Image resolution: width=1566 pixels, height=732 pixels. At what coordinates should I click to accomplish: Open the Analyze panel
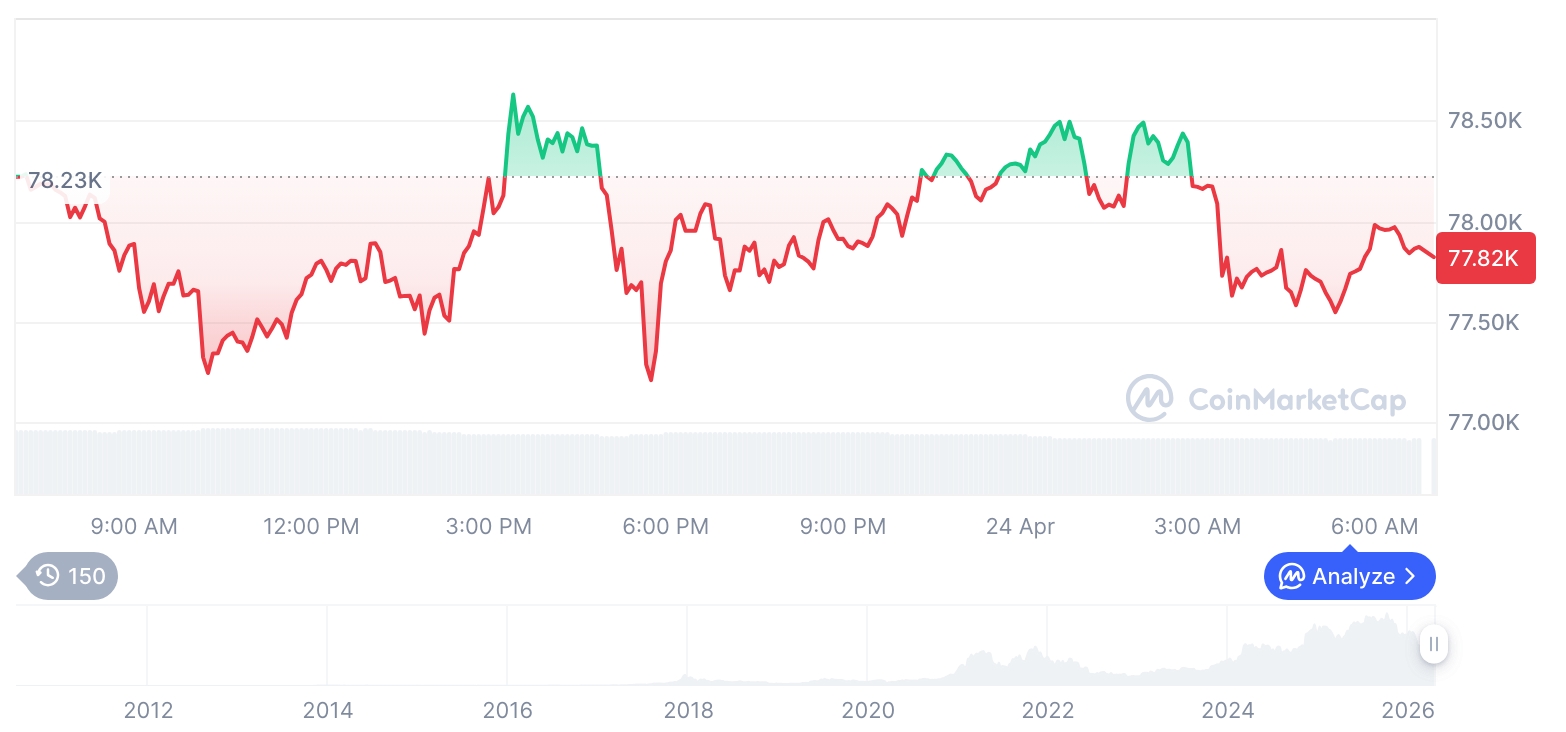click(x=1349, y=576)
